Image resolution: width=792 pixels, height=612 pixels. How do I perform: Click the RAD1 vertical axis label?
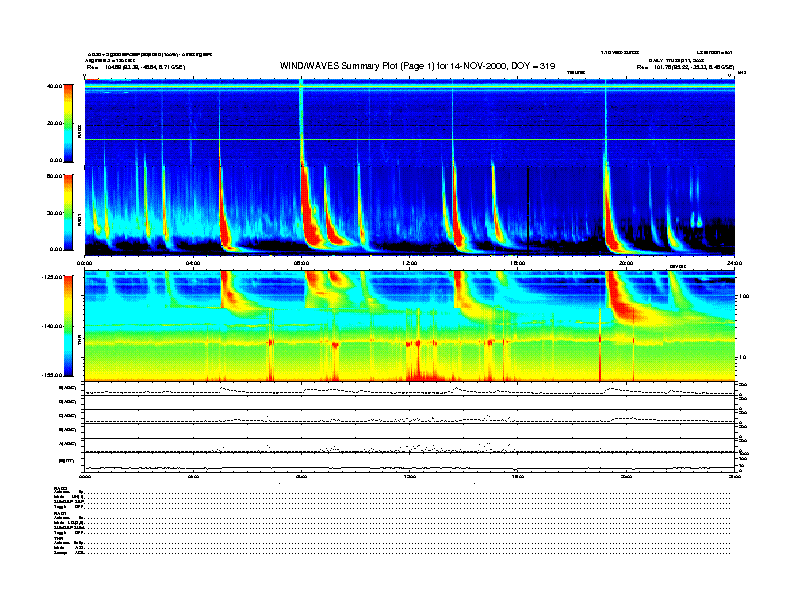coord(79,220)
